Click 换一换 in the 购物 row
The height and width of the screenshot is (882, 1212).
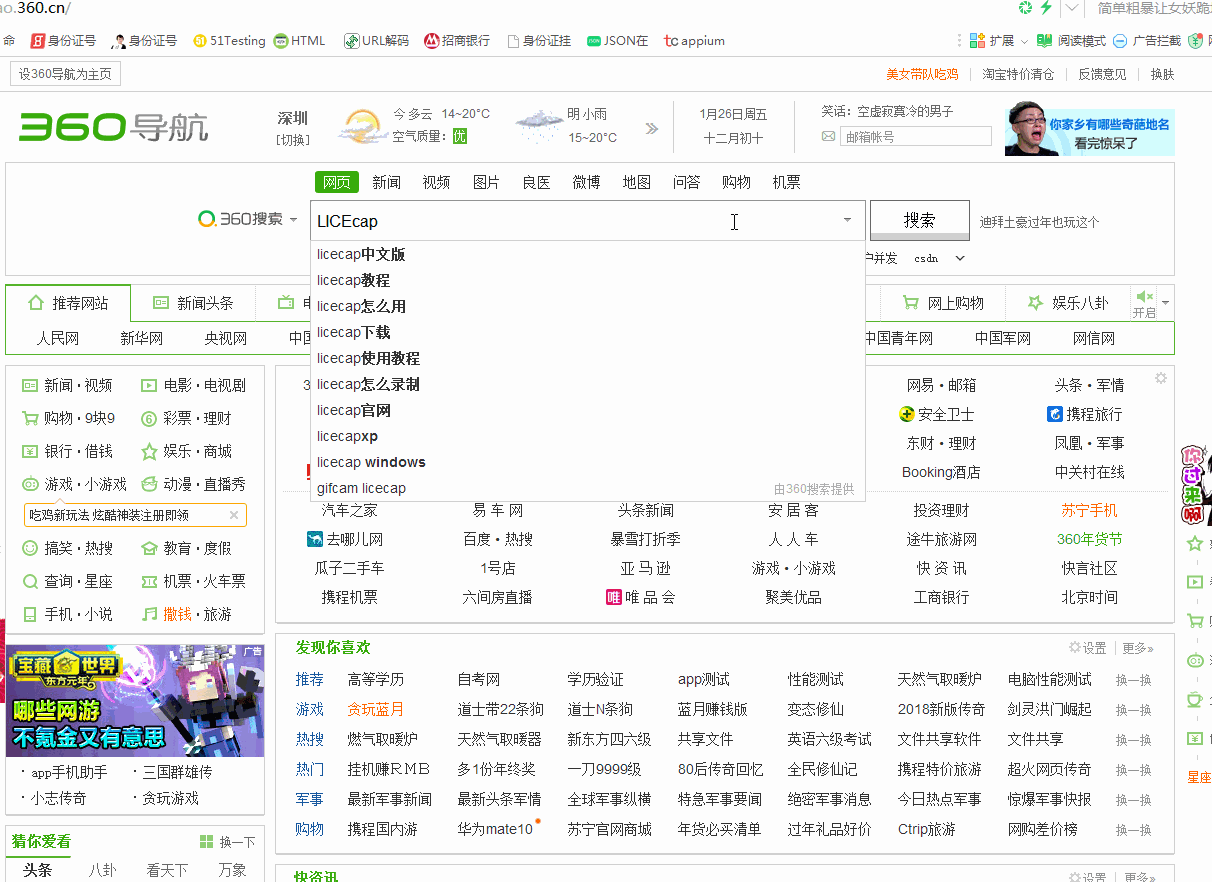1133,830
